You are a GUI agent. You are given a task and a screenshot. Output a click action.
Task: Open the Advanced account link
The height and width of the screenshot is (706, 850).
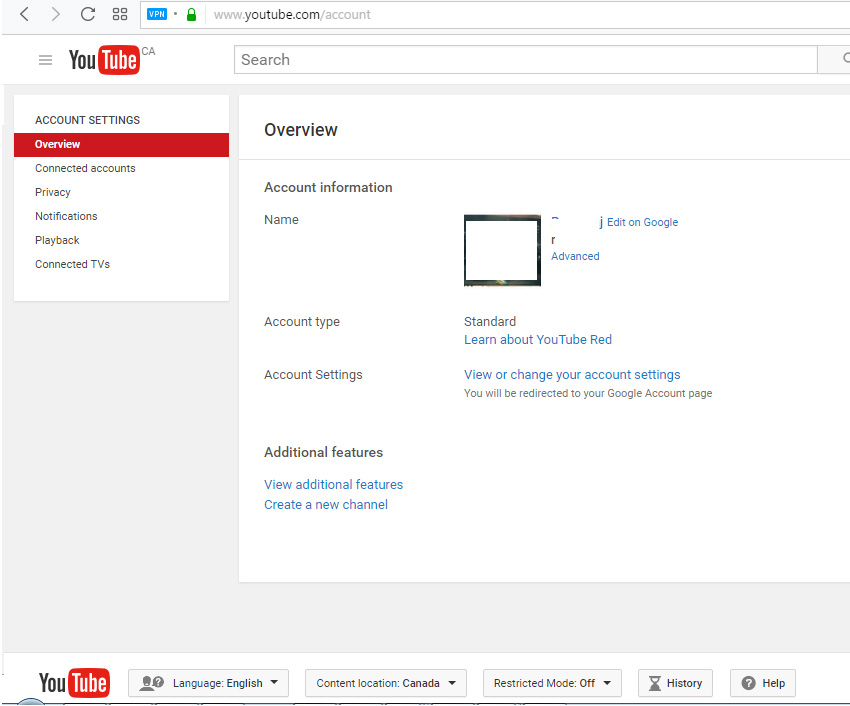pos(575,256)
